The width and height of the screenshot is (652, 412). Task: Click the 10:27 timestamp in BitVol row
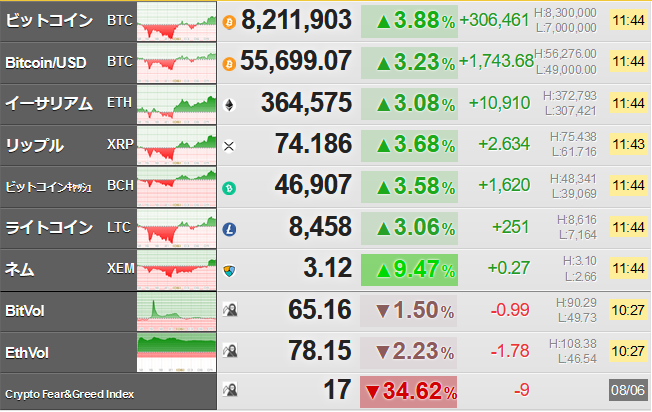coord(629,310)
